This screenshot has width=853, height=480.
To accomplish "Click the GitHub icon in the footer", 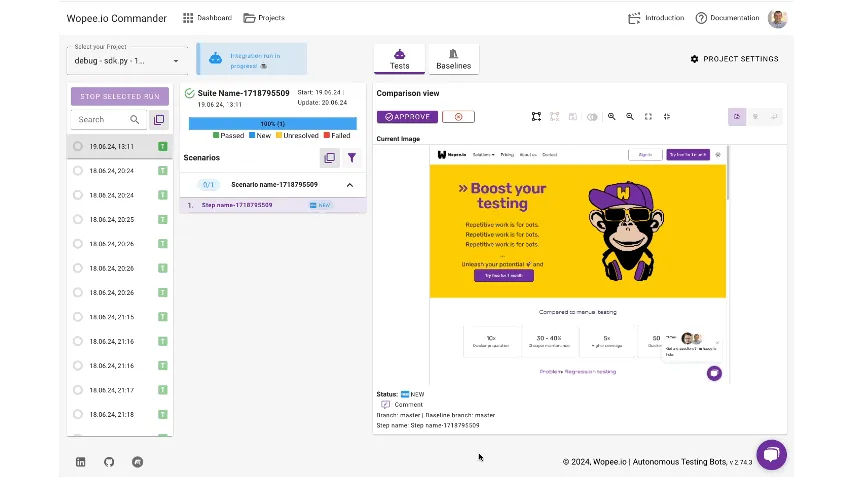I will [109, 462].
